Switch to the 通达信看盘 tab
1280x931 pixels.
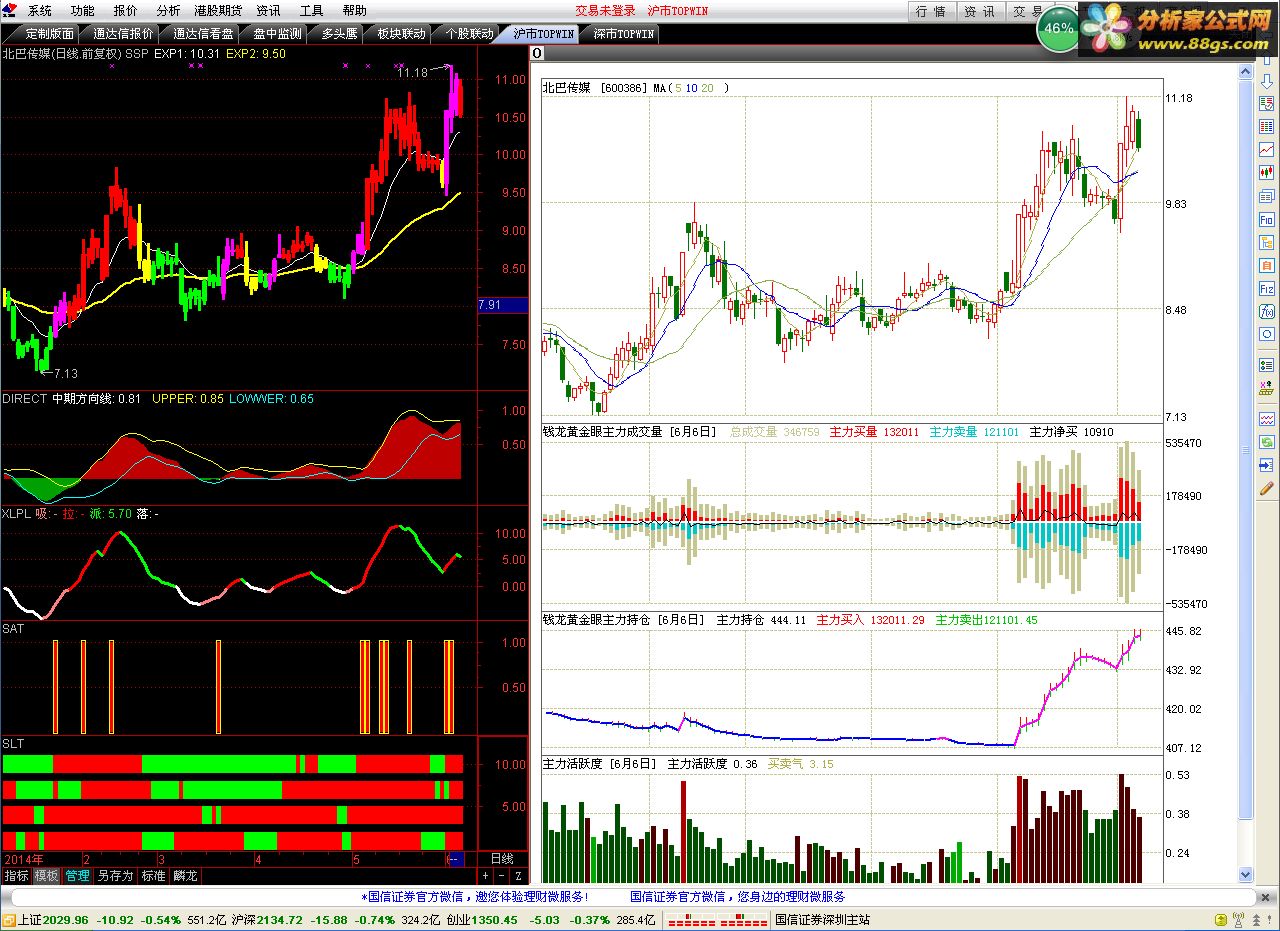pos(201,33)
